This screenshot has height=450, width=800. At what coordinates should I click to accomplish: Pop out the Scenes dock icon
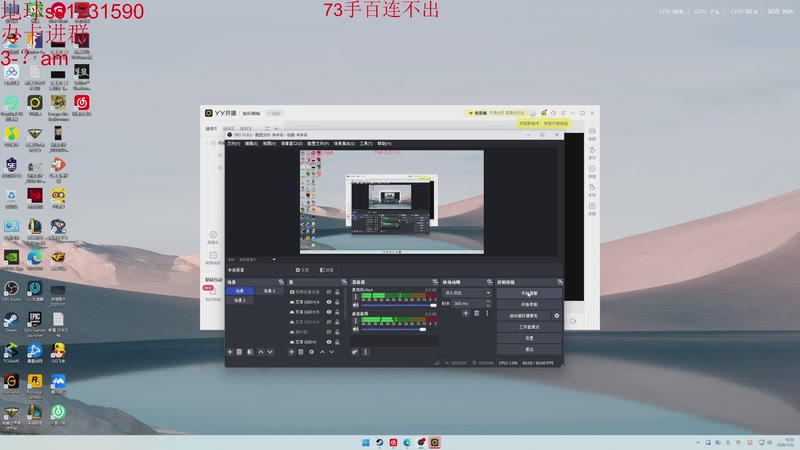pyautogui.click(x=281, y=282)
